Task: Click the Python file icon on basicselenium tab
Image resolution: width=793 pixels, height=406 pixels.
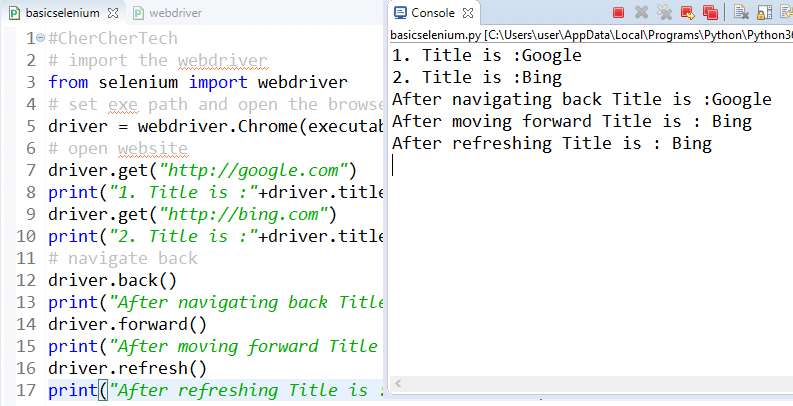Action: point(14,13)
